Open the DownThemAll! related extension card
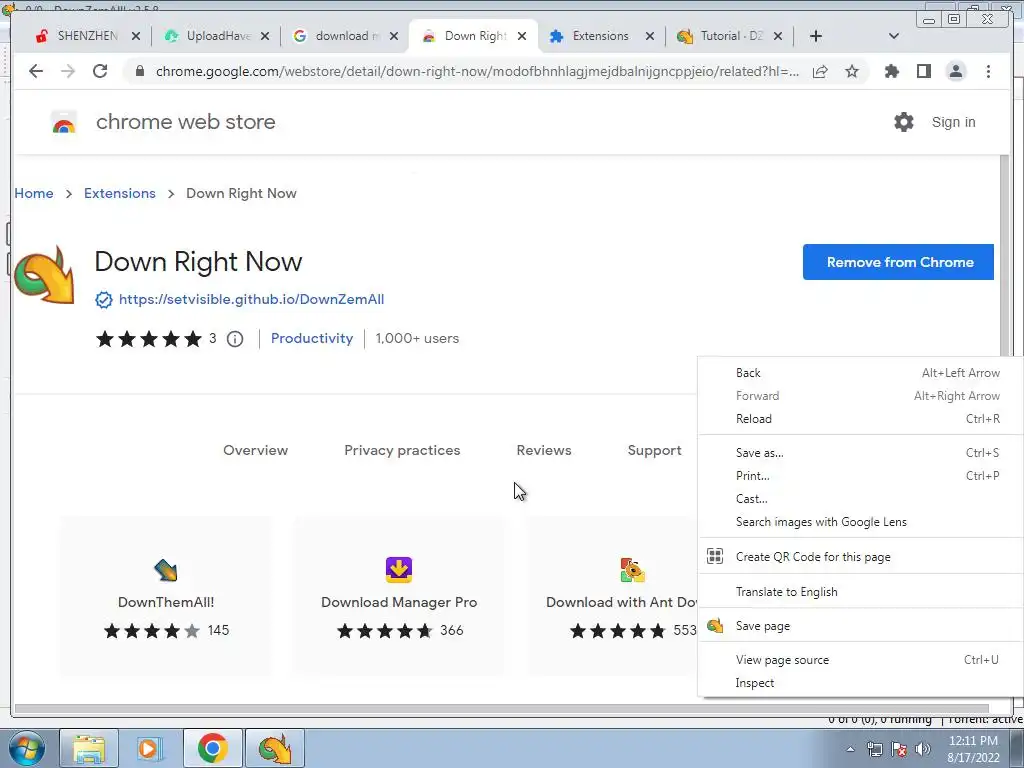The height and width of the screenshot is (768, 1024). [x=166, y=596]
